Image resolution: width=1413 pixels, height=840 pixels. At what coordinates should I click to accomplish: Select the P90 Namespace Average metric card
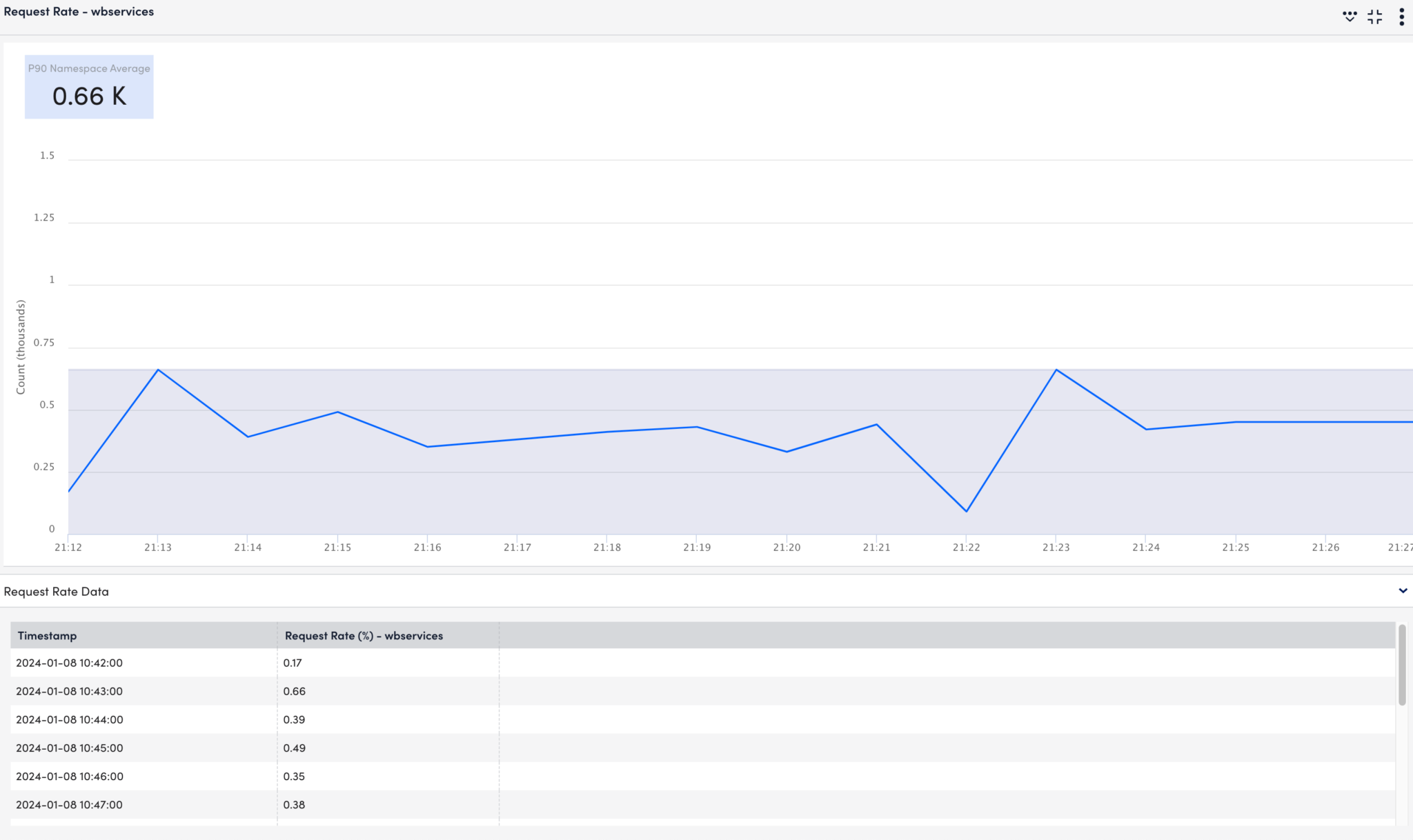tap(88, 86)
